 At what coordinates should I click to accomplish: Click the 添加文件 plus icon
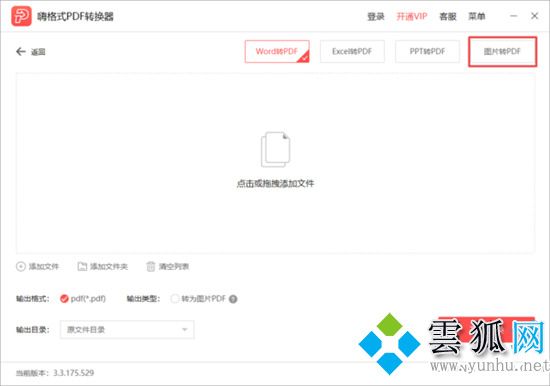(21, 267)
